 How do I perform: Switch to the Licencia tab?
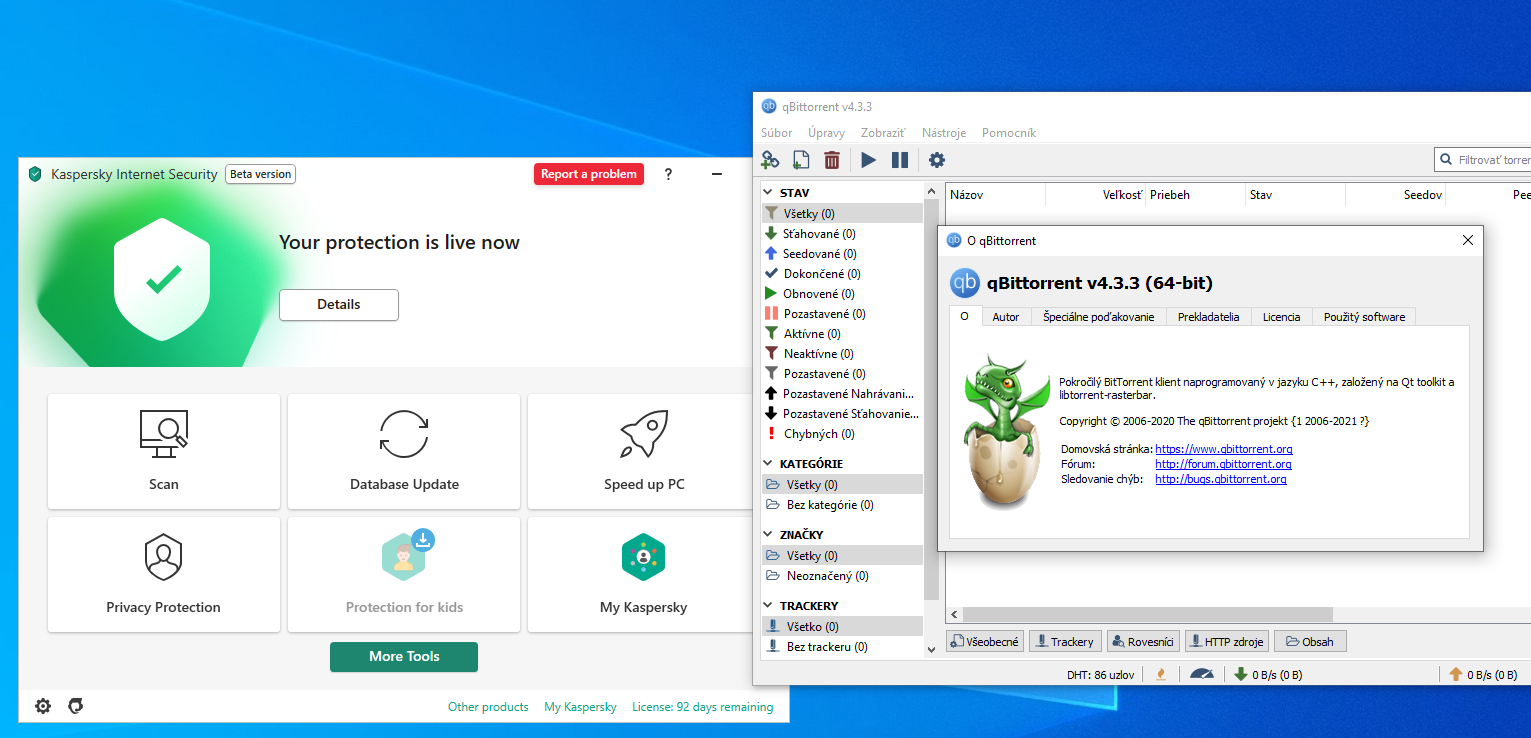coord(1281,317)
